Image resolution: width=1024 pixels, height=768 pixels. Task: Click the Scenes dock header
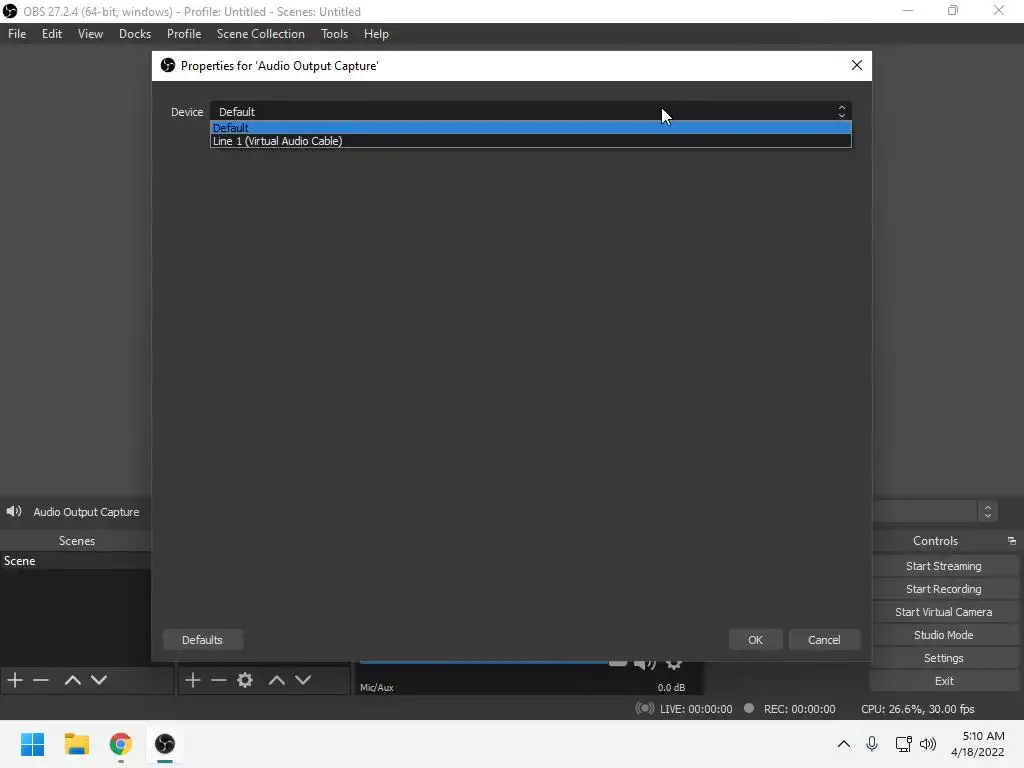pyautogui.click(x=76, y=541)
